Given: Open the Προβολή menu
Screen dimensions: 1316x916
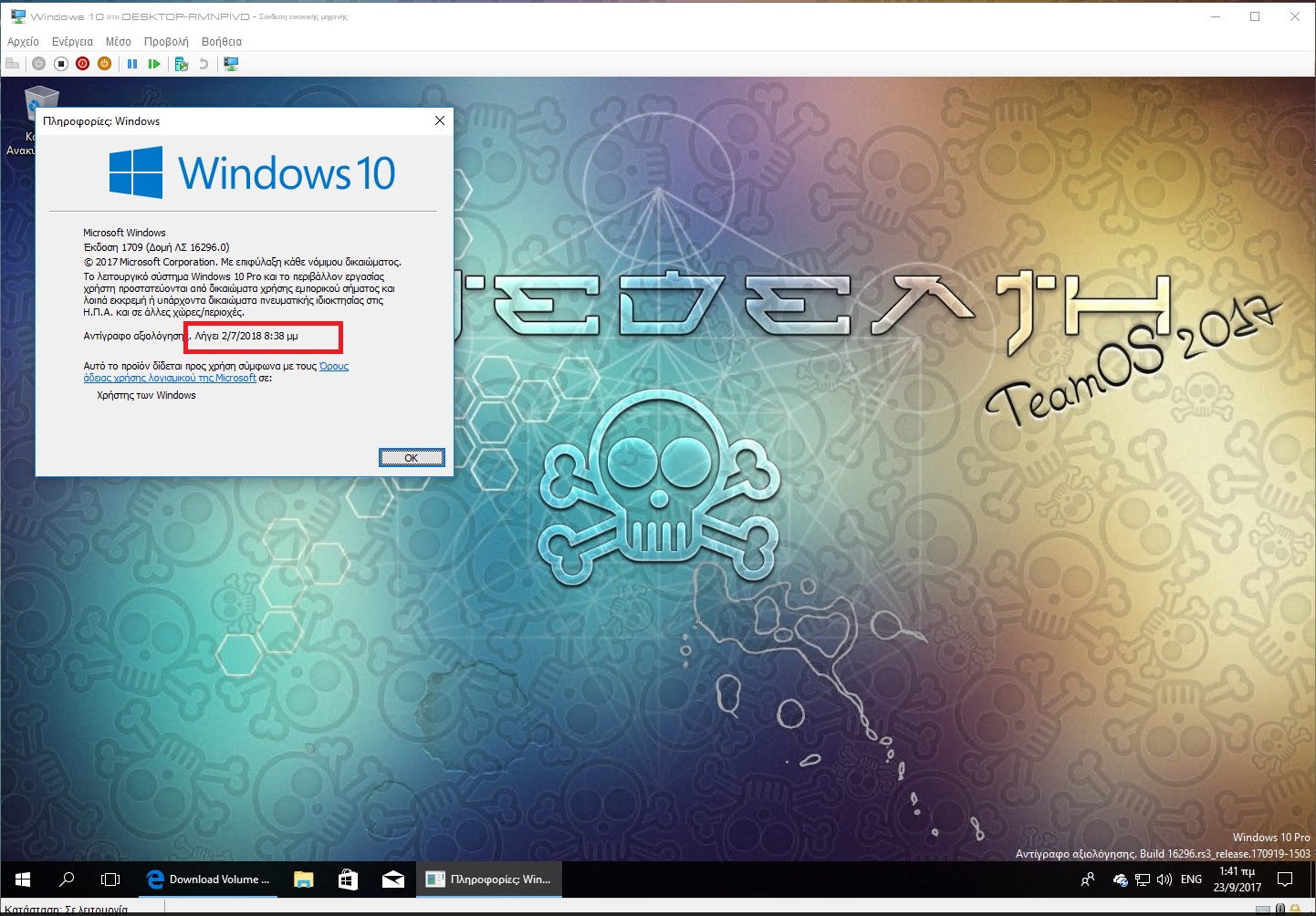Looking at the screenshot, I should (x=166, y=41).
